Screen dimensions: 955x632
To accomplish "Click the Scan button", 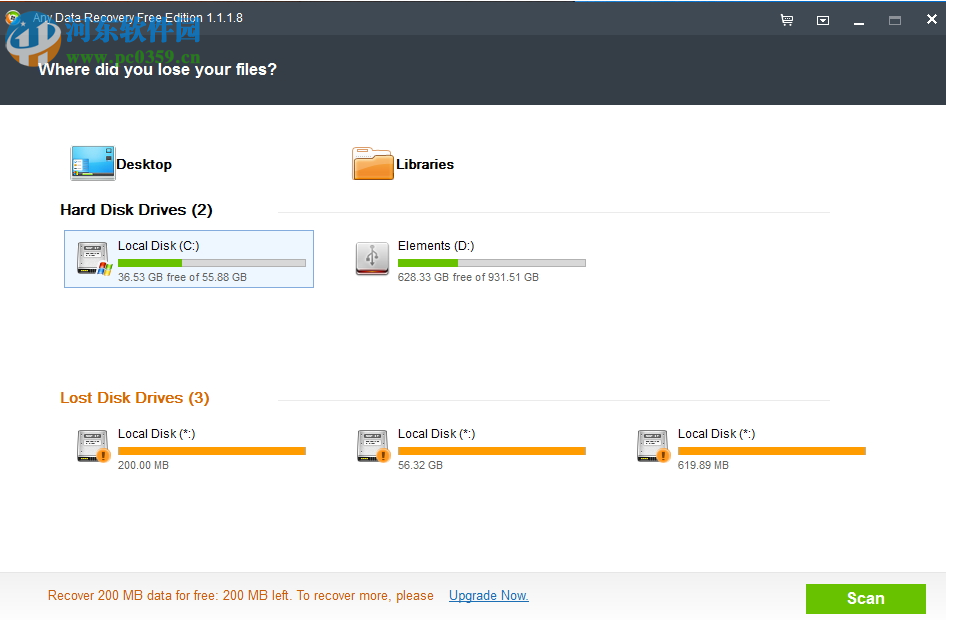I will pyautogui.click(x=865, y=598).
